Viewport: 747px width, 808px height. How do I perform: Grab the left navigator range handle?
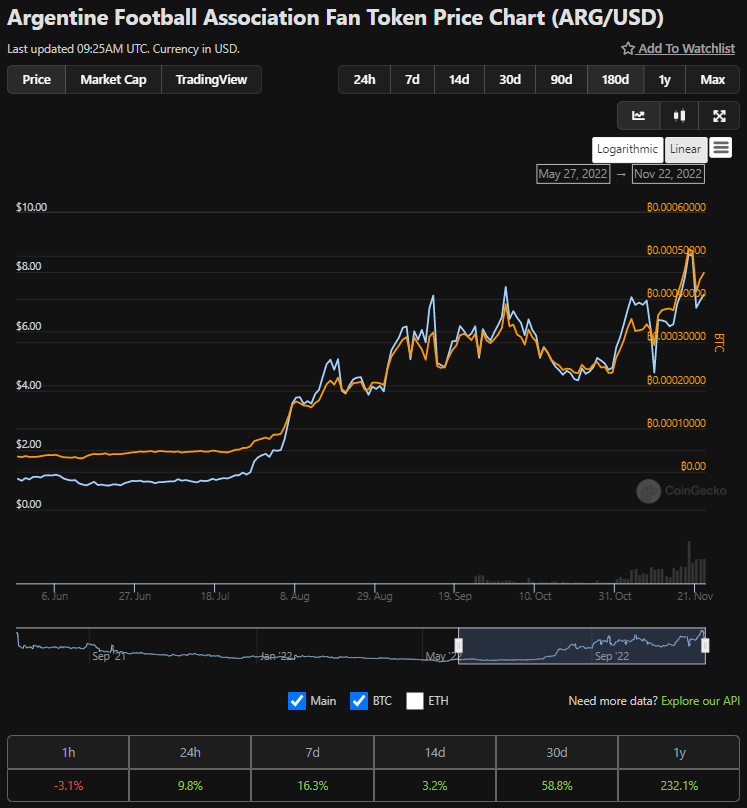tap(459, 645)
